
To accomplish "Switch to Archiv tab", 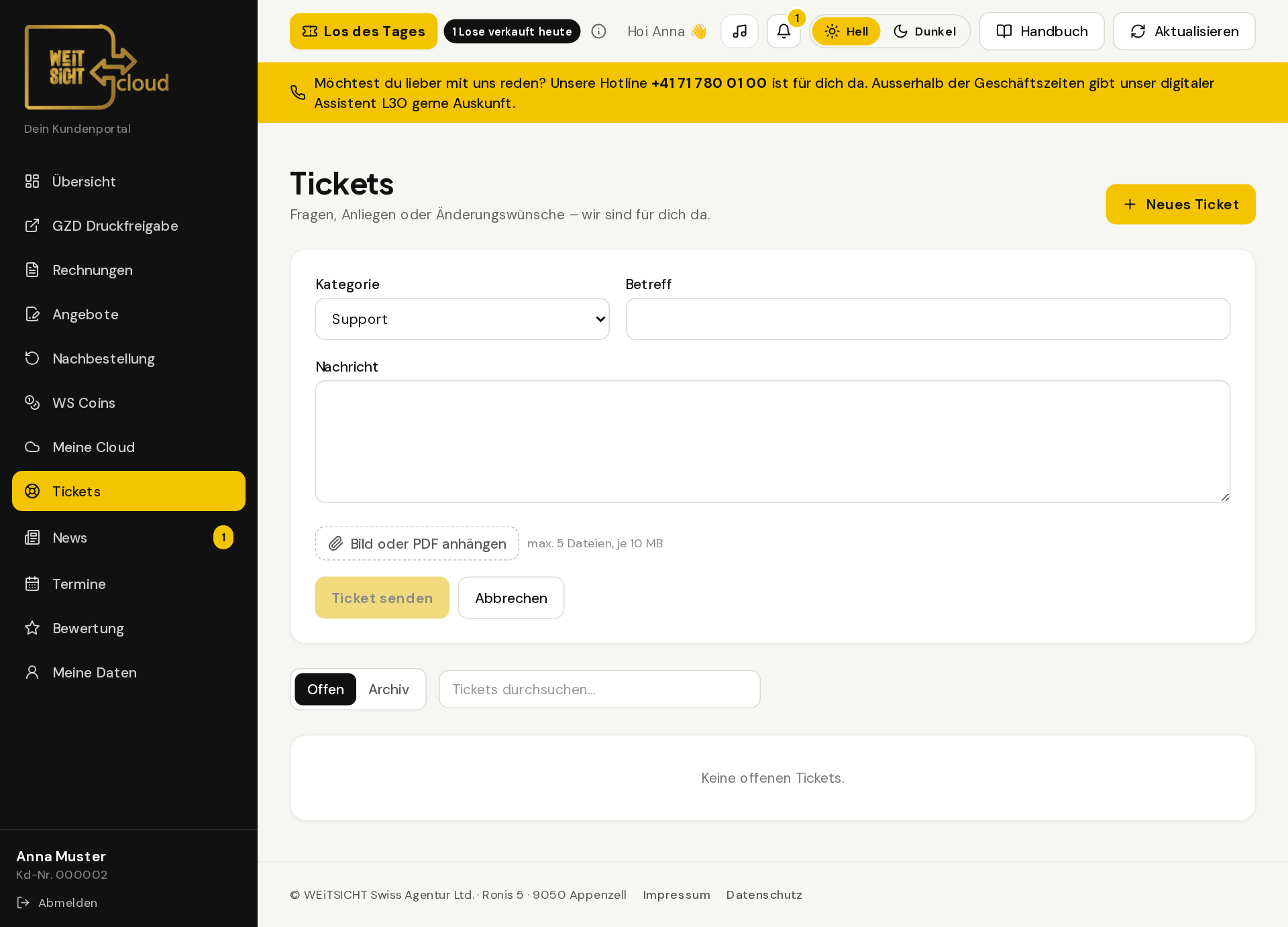I will 388,689.
